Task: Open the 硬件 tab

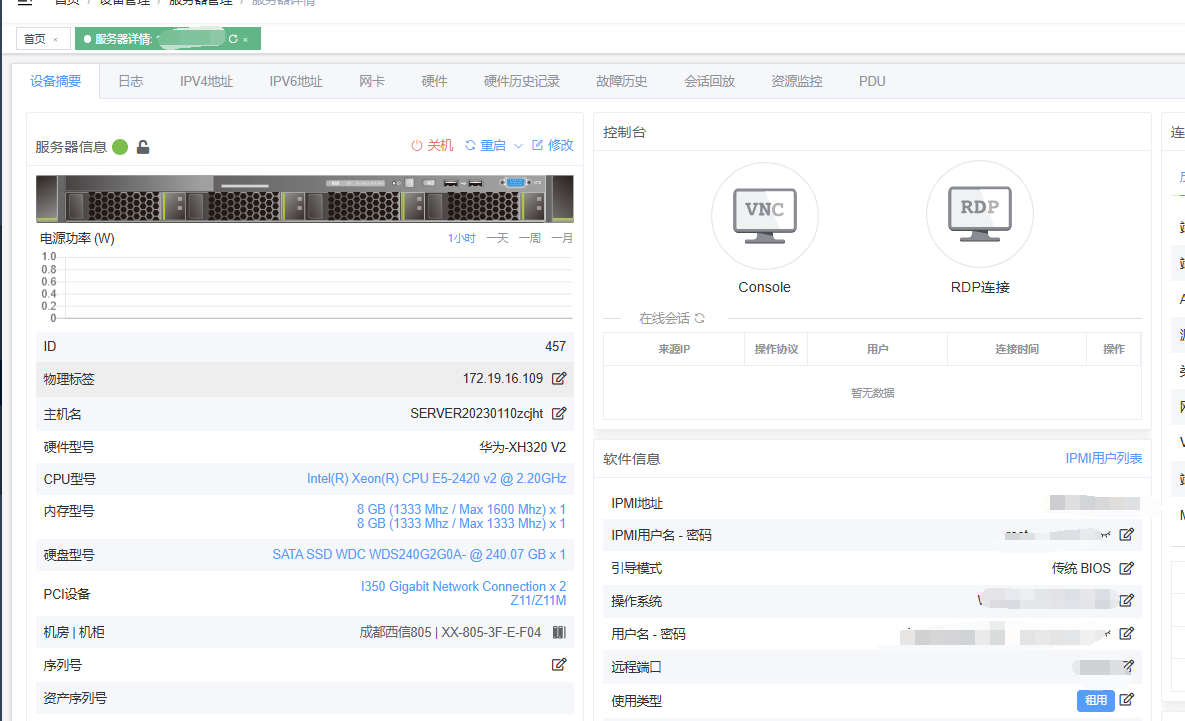Action: pos(434,81)
